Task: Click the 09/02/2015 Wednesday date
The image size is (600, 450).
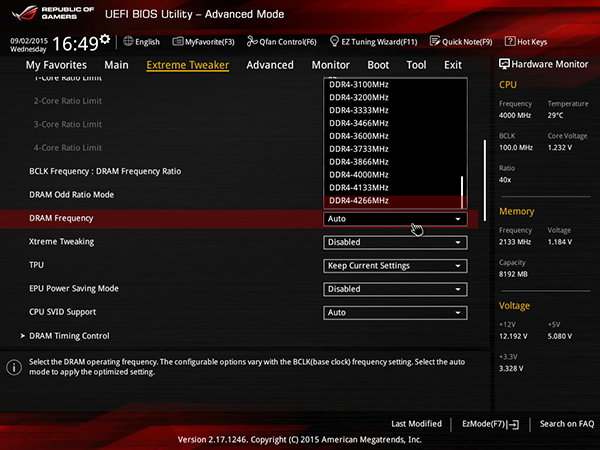Action: point(29,45)
